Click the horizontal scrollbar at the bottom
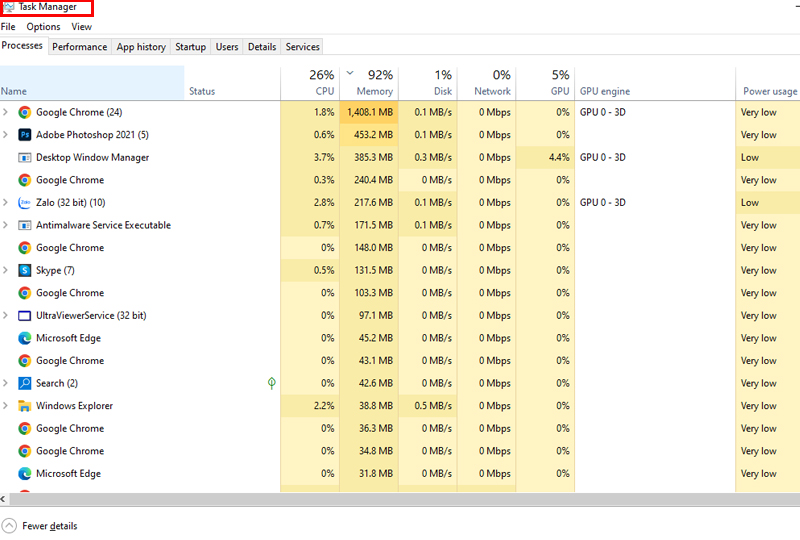This screenshot has width=800, height=540. tap(400, 498)
